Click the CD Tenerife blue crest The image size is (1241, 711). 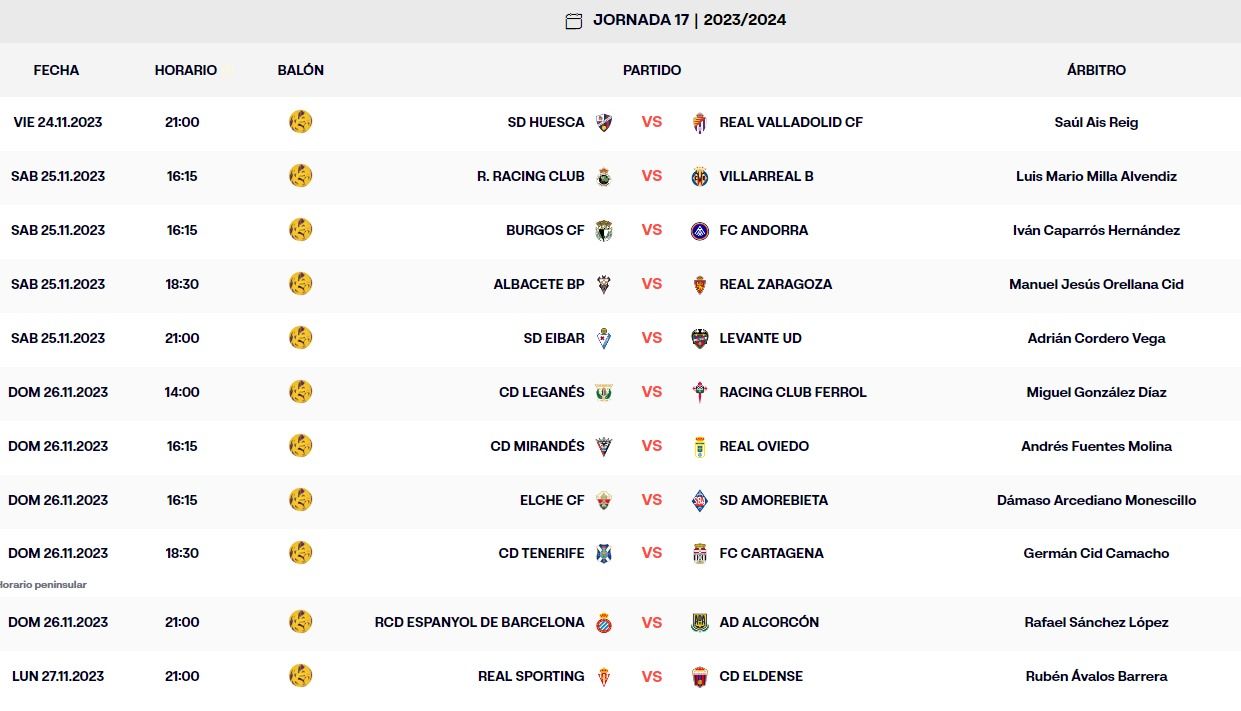tap(604, 554)
